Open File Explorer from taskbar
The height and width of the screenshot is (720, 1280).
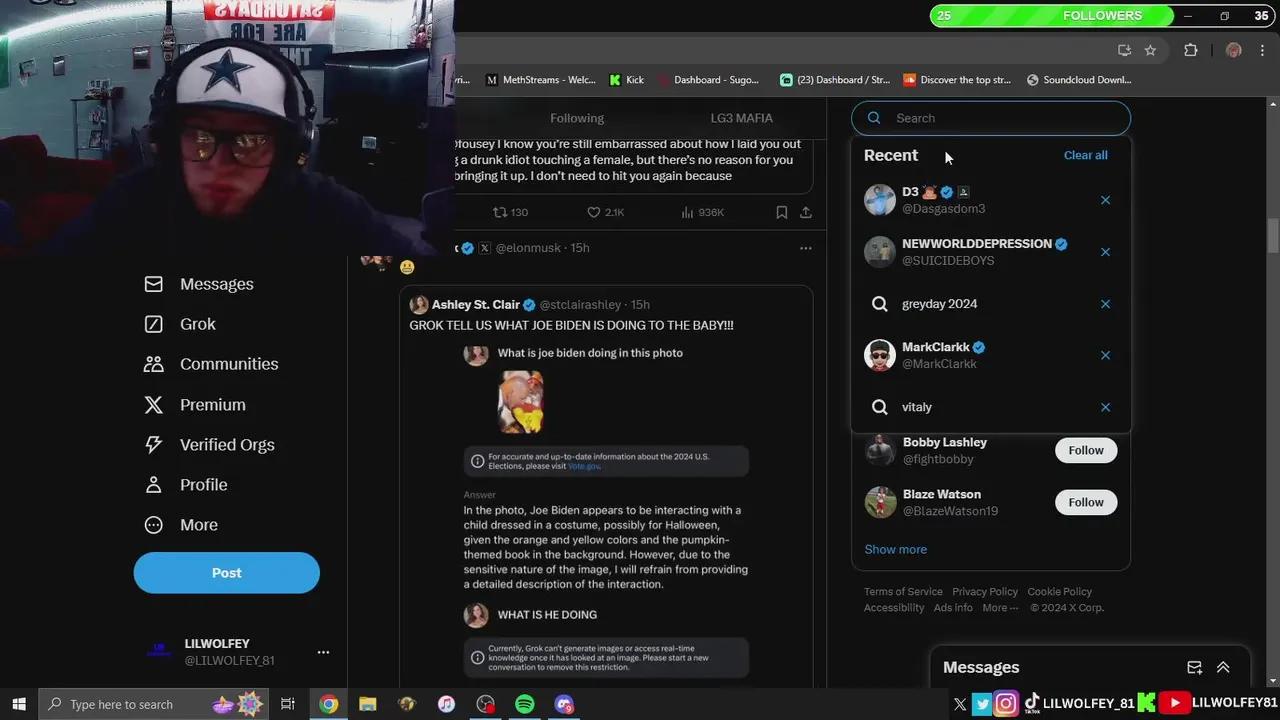(x=367, y=704)
